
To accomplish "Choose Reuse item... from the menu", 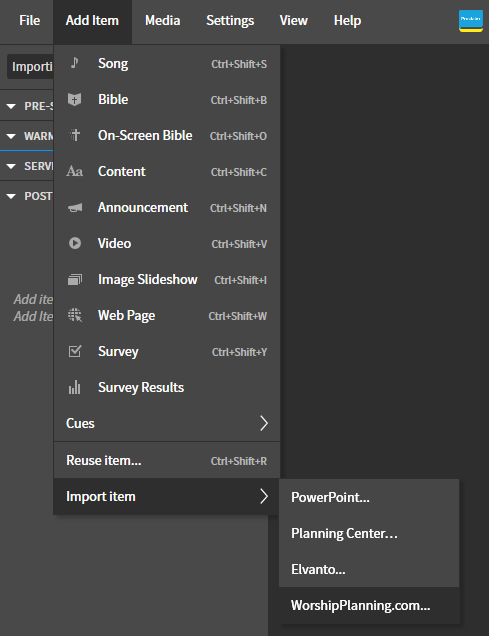I will coord(167,460).
